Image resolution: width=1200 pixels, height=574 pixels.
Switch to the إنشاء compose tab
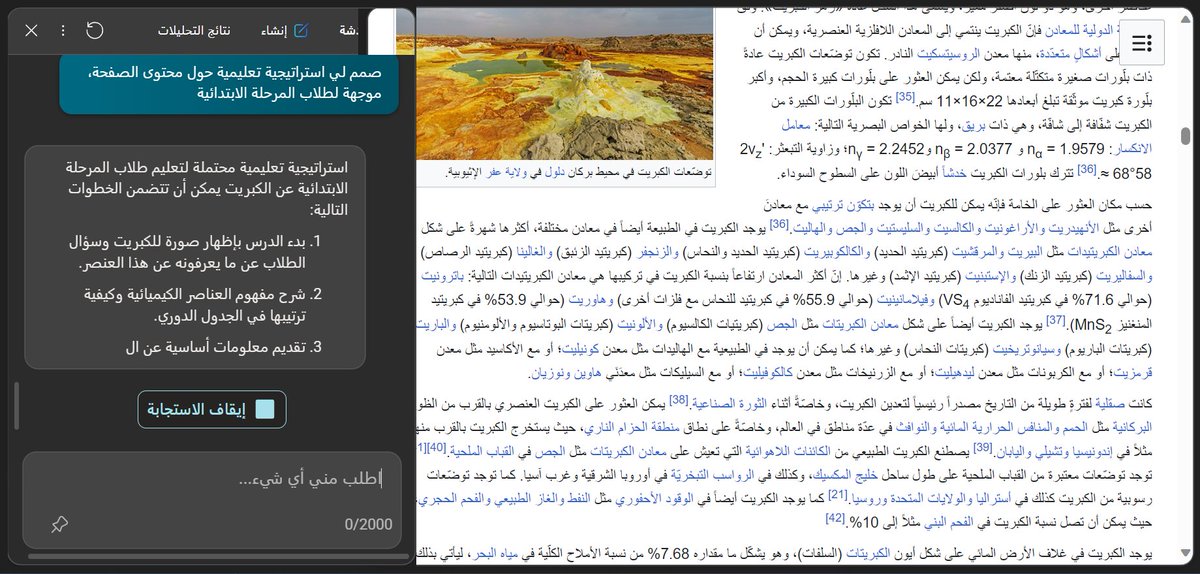[286, 30]
